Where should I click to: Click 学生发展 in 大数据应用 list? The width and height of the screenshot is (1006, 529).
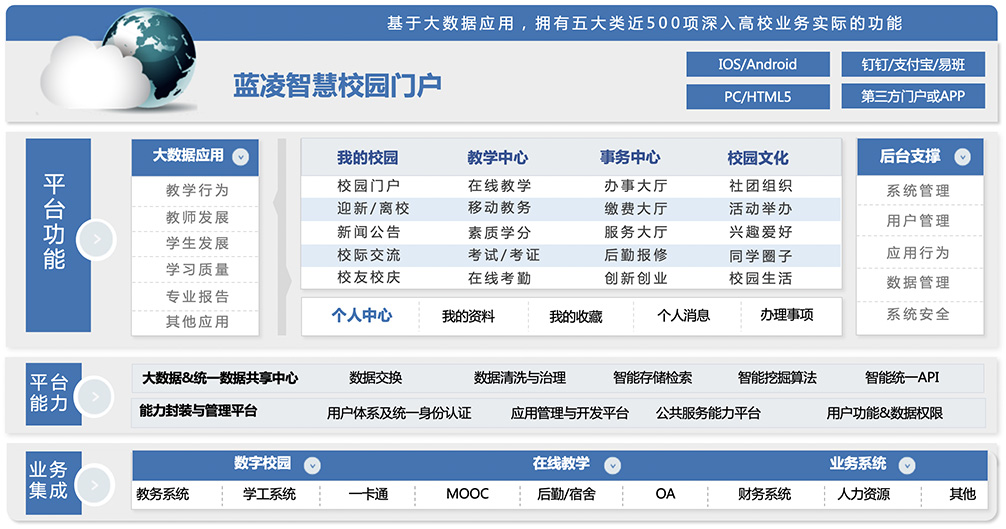coord(197,244)
